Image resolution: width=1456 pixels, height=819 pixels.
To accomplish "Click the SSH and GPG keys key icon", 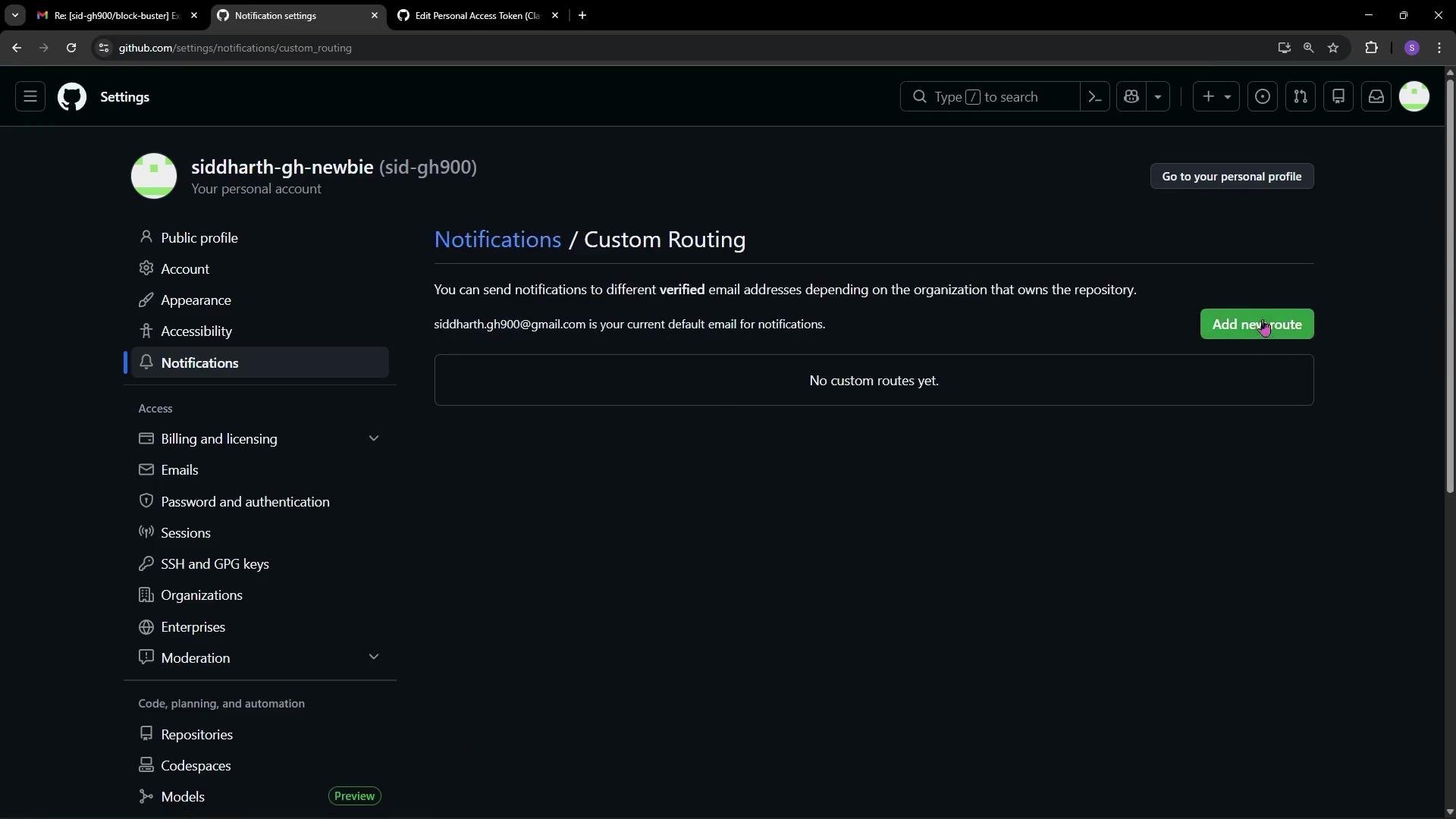I will [146, 563].
